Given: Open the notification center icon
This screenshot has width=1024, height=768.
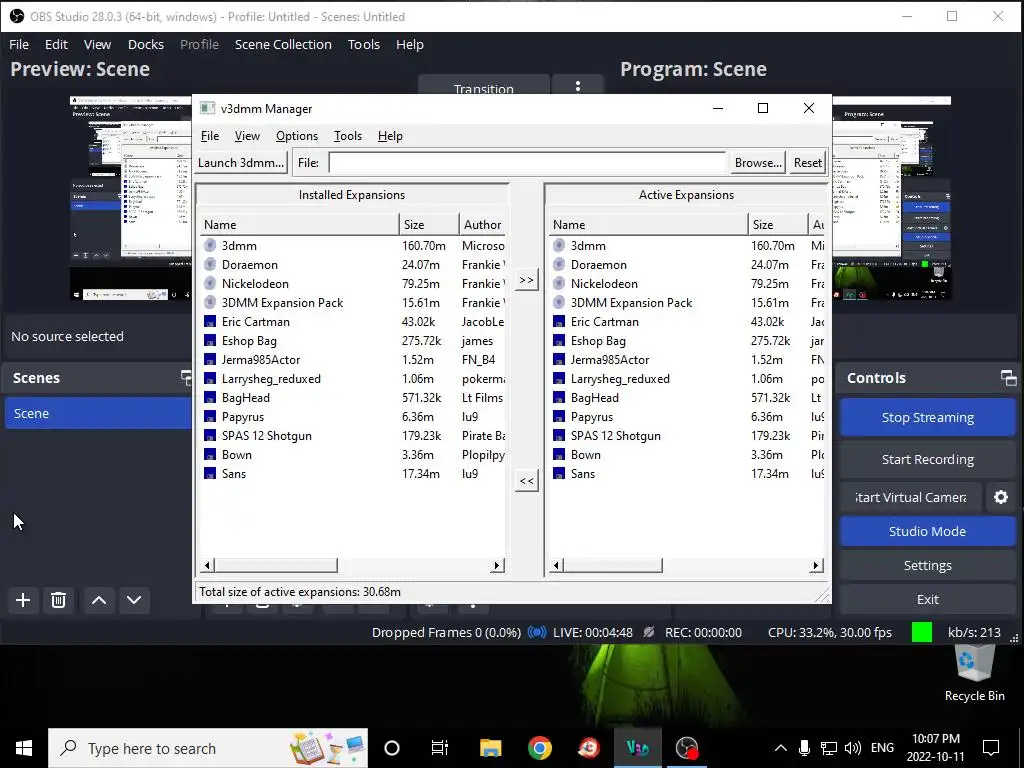Looking at the screenshot, I should pyautogui.click(x=991, y=748).
